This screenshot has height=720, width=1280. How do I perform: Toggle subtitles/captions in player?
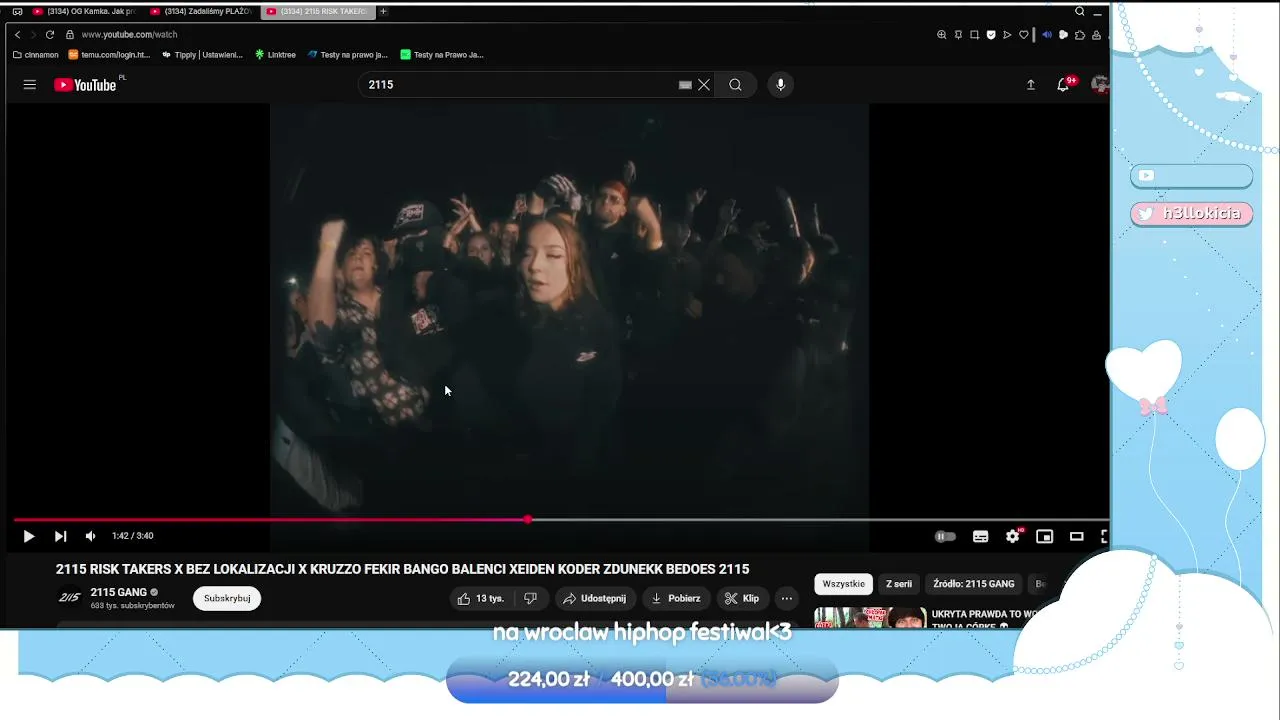981,537
